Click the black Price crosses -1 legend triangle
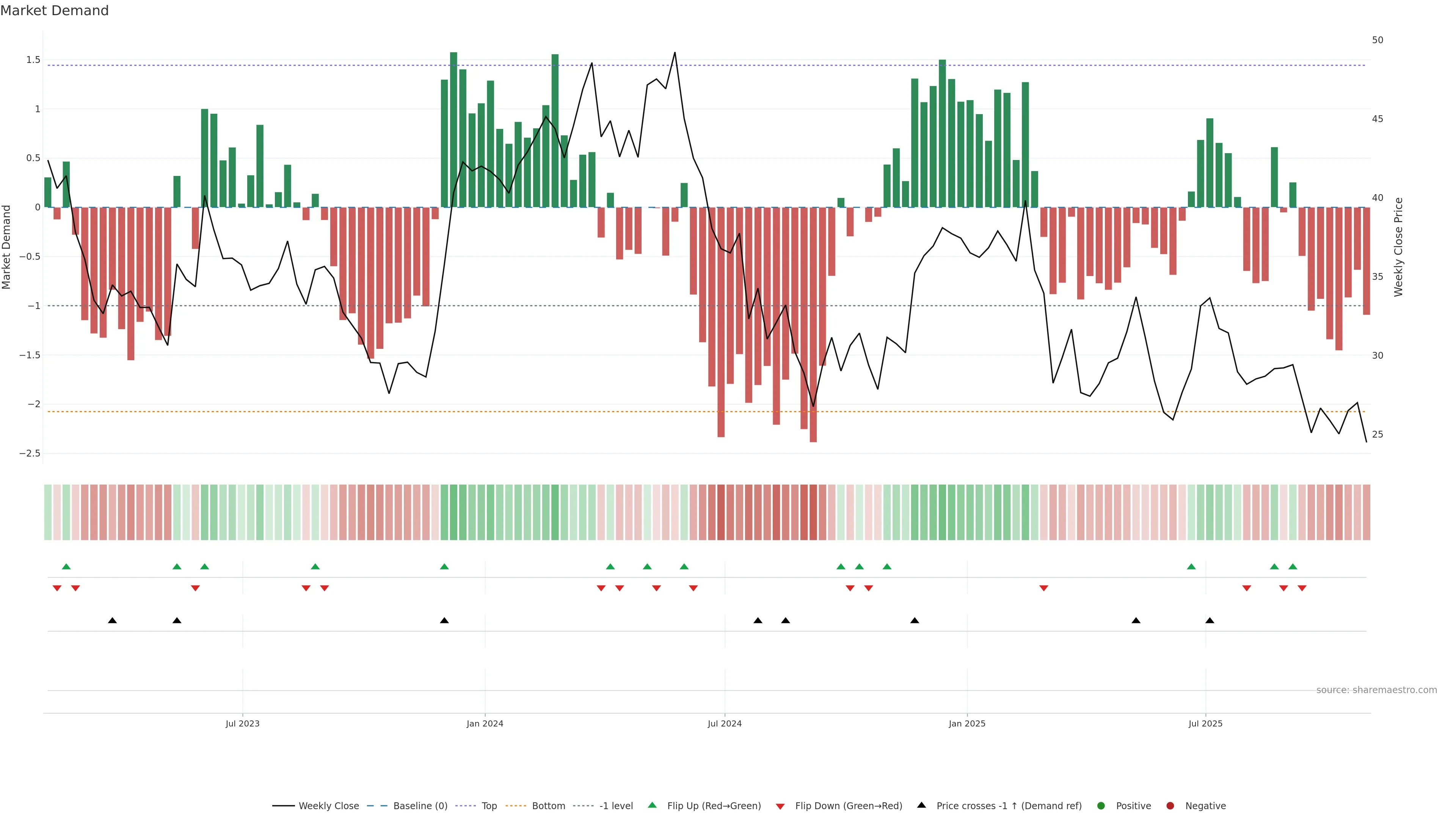The width and height of the screenshot is (1456, 819). (921, 805)
